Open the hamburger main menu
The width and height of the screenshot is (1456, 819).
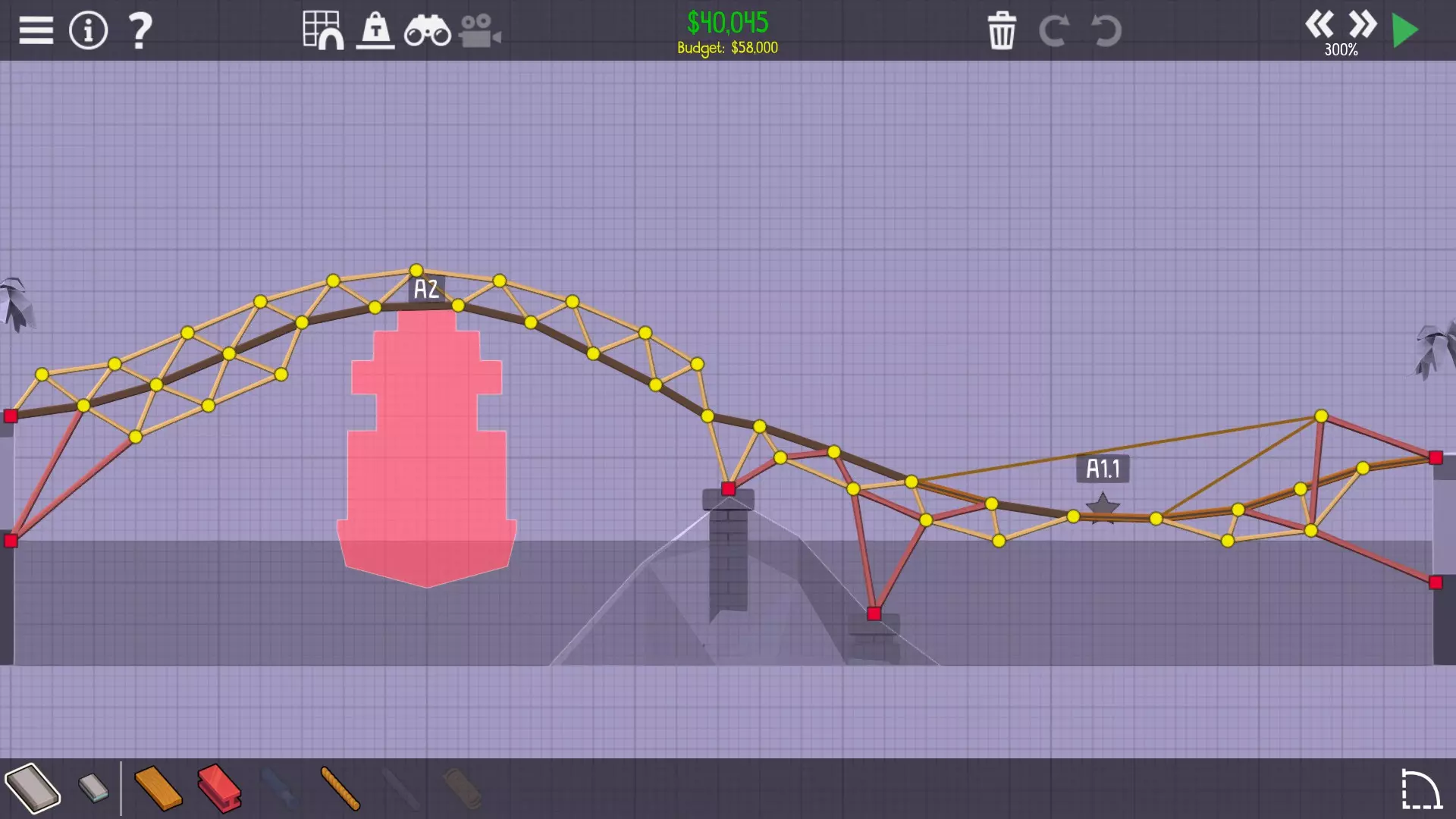36,30
